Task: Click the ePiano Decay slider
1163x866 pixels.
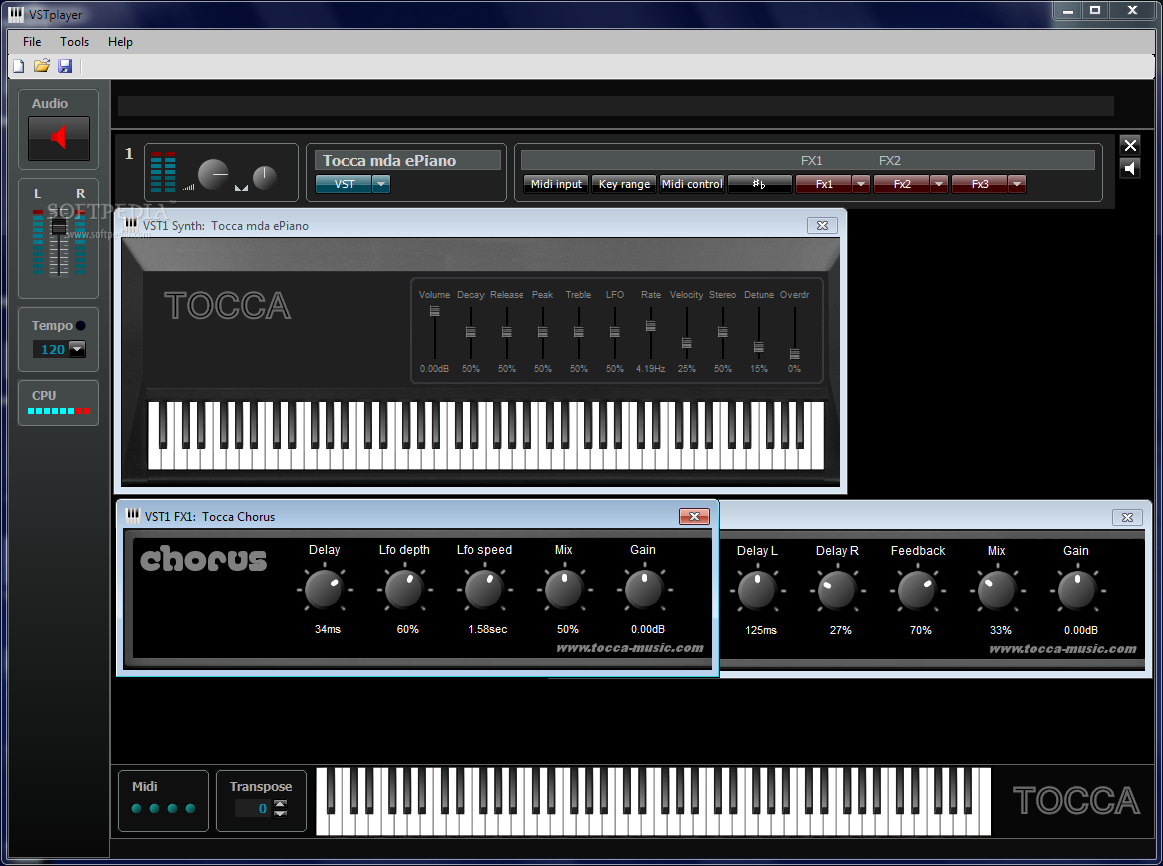Action: (x=470, y=332)
